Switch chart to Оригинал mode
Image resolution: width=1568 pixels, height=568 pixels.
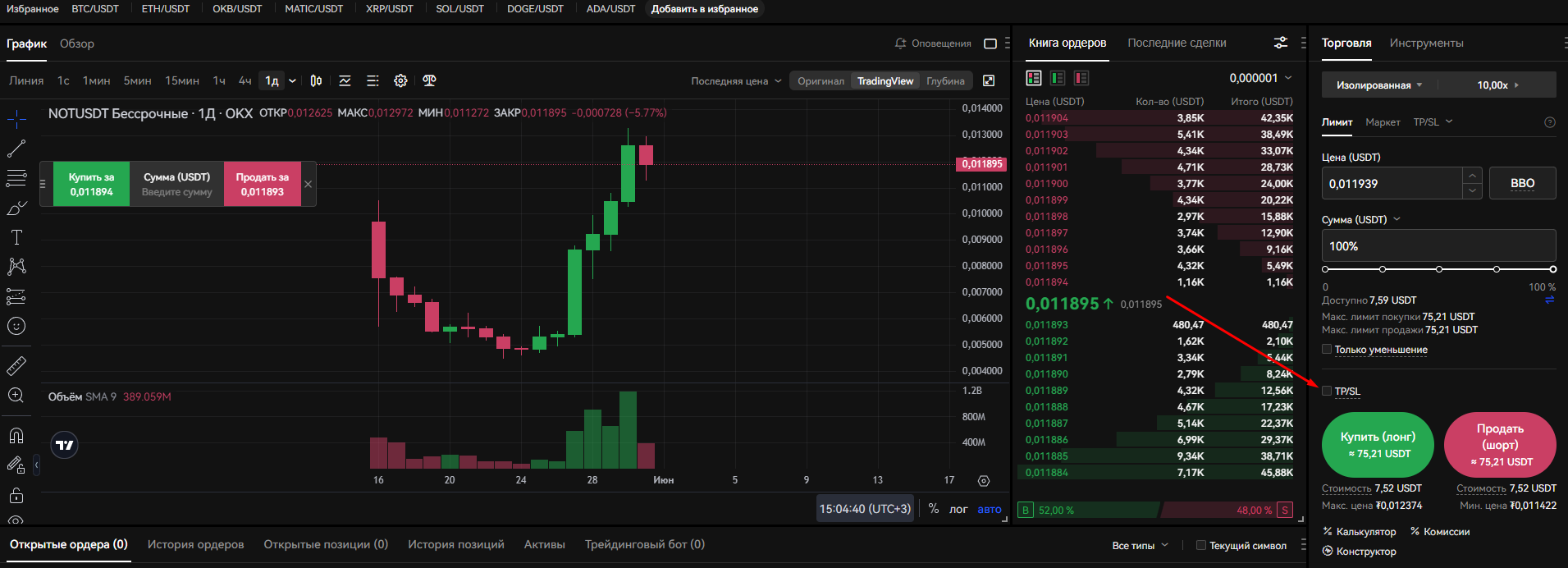tap(821, 81)
